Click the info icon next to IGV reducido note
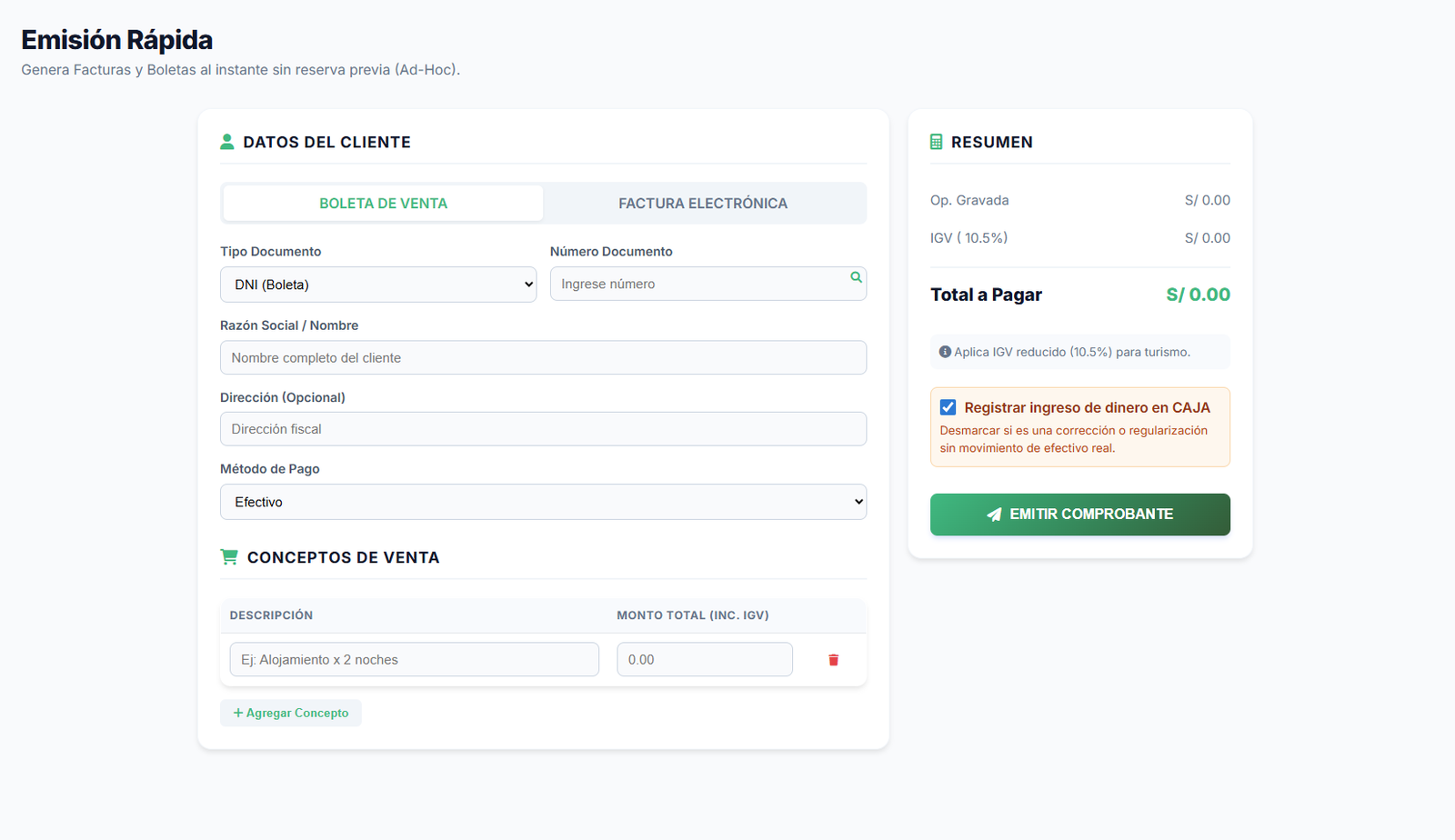The width and height of the screenshot is (1455, 840). 945,352
